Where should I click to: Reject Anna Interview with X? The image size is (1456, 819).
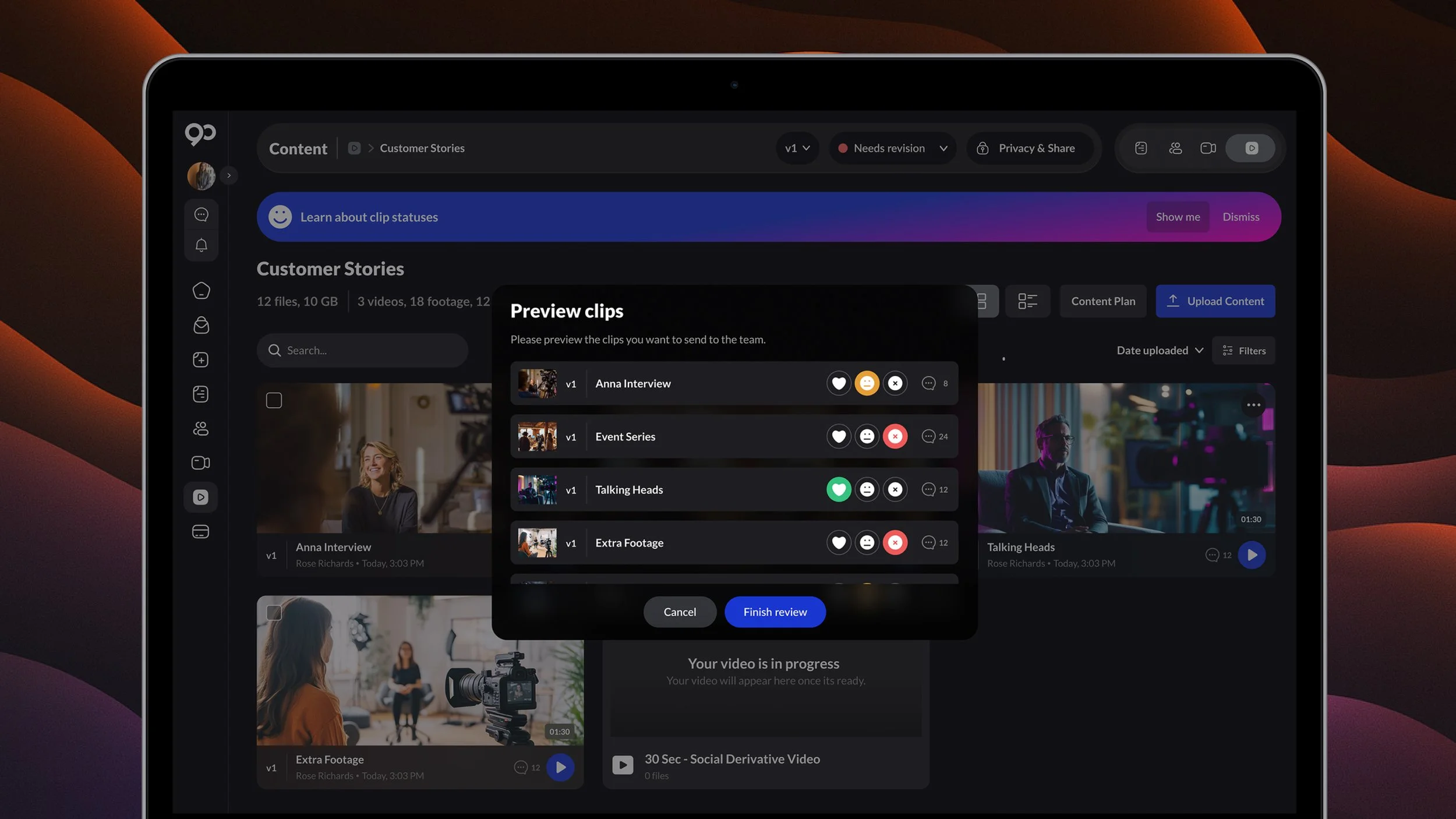tap(895, 383)
